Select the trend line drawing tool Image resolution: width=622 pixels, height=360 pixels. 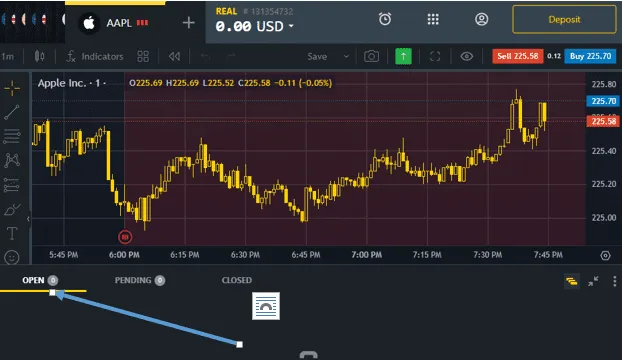[x=12, y=112]
